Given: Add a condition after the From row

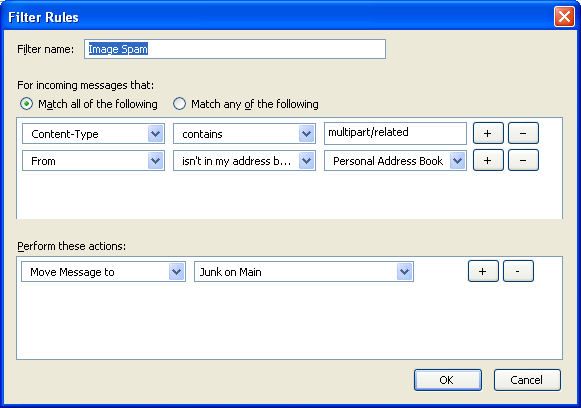Looking at the screenshot, I should [488, 160].
